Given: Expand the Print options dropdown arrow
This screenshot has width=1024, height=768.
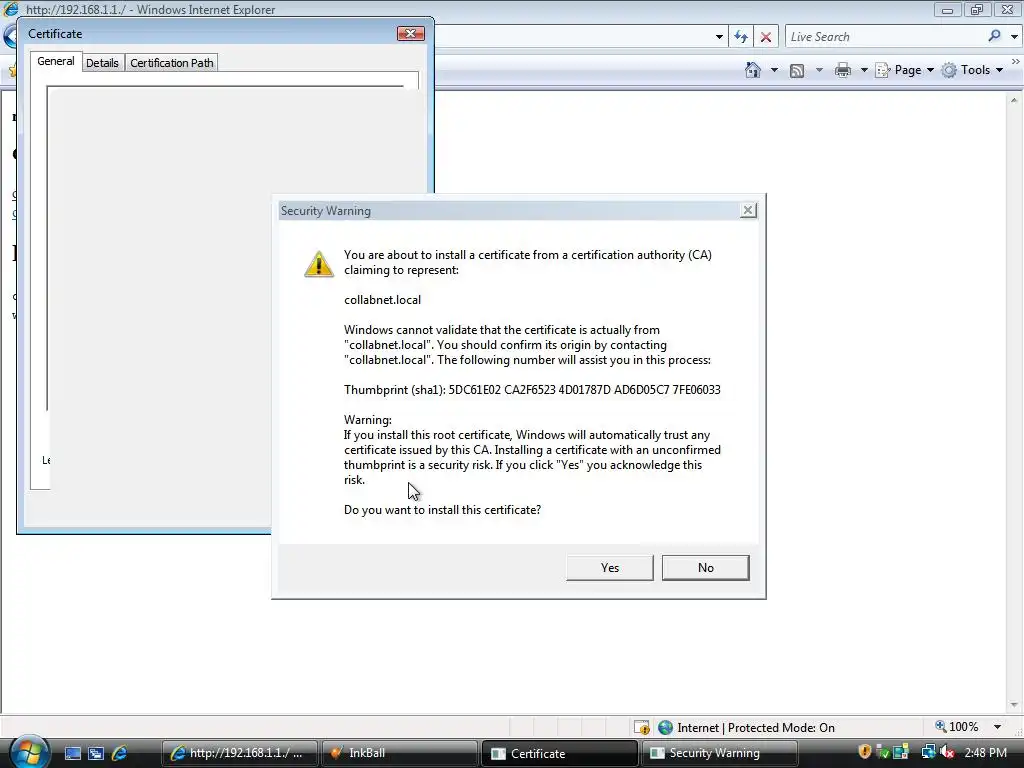Looking at the screenshot, I should [x=863, y=70].
